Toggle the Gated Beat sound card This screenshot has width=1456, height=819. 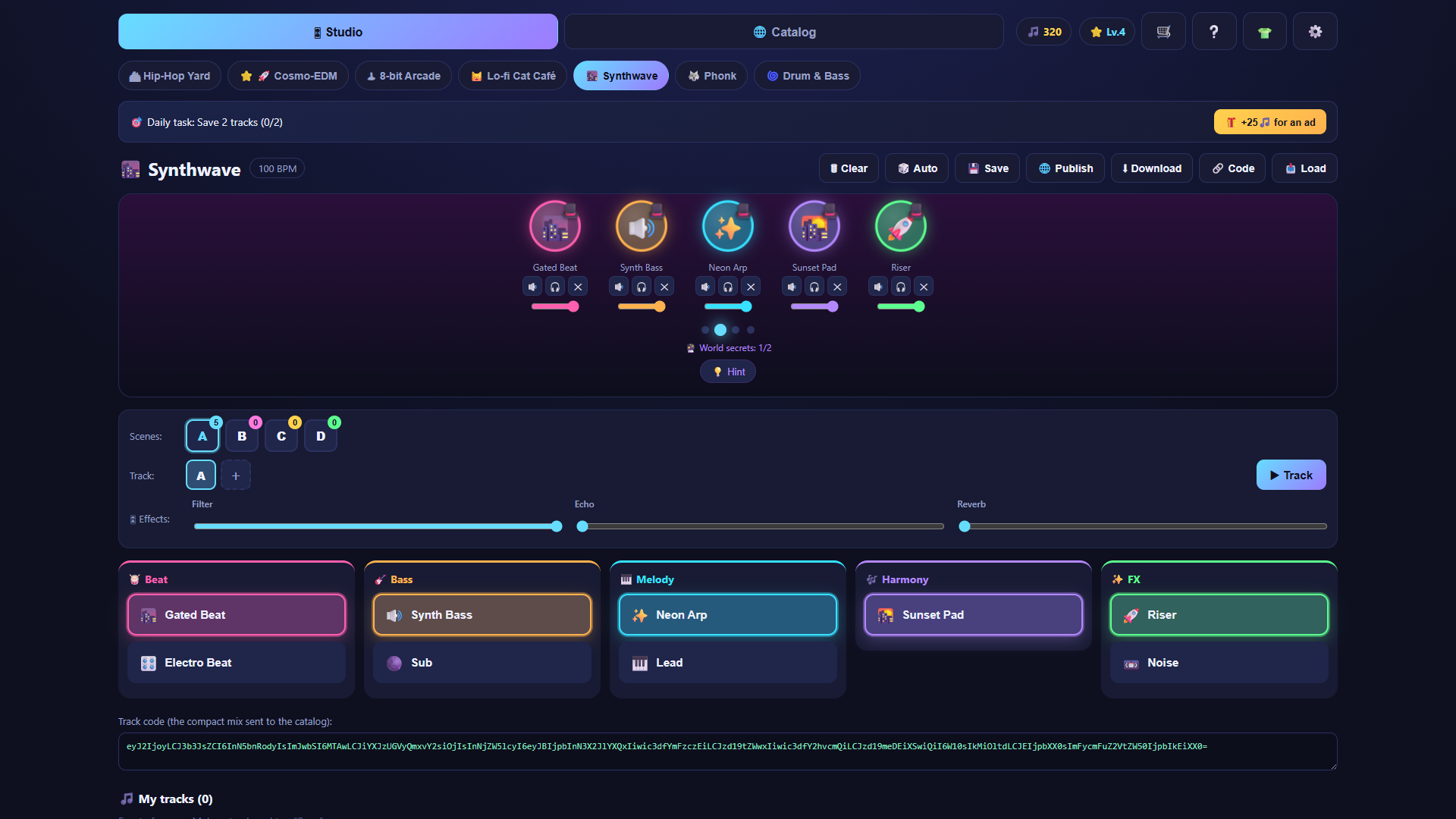tap(237, 615)
